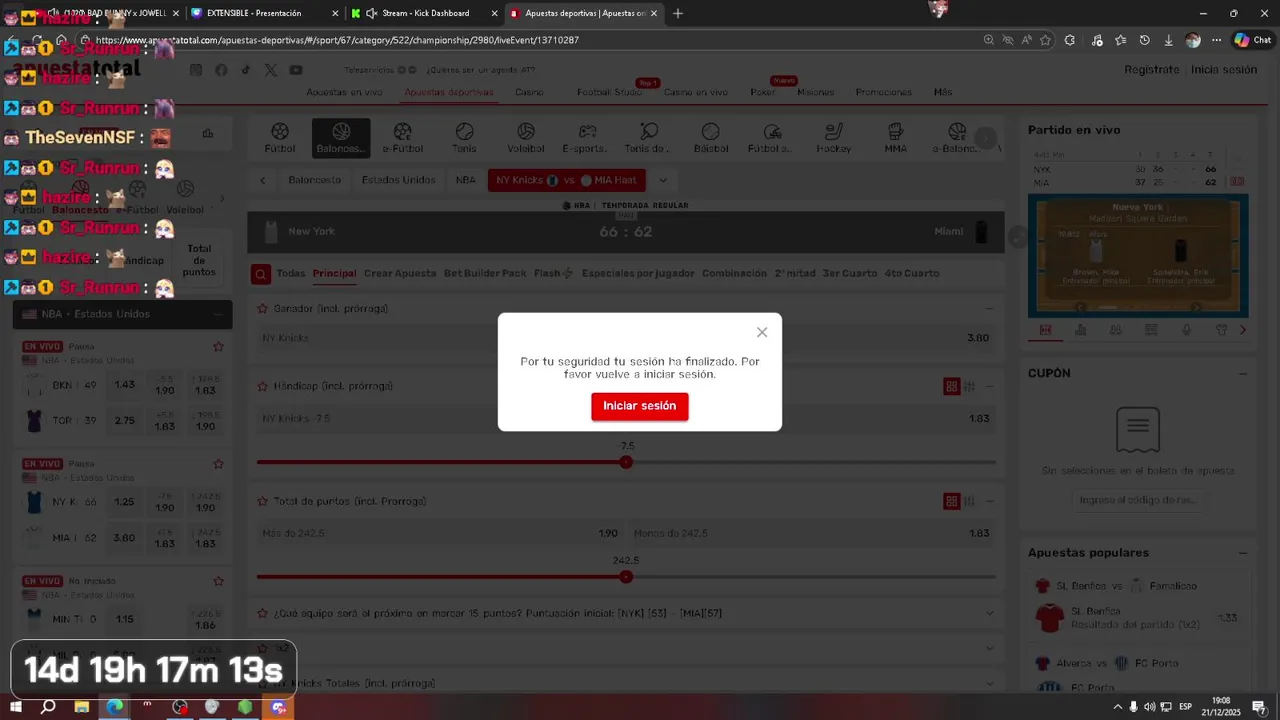Screen dimensions: 1280x720
Task: Open the jersey lineup icon in live panel
Action: click(x=1221, y=330)
